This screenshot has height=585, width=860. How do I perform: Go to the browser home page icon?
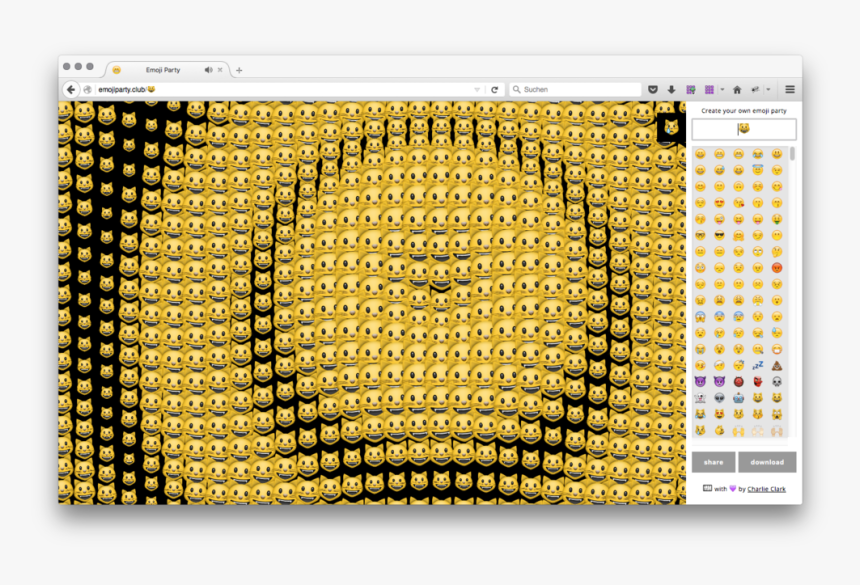point(737,90)
